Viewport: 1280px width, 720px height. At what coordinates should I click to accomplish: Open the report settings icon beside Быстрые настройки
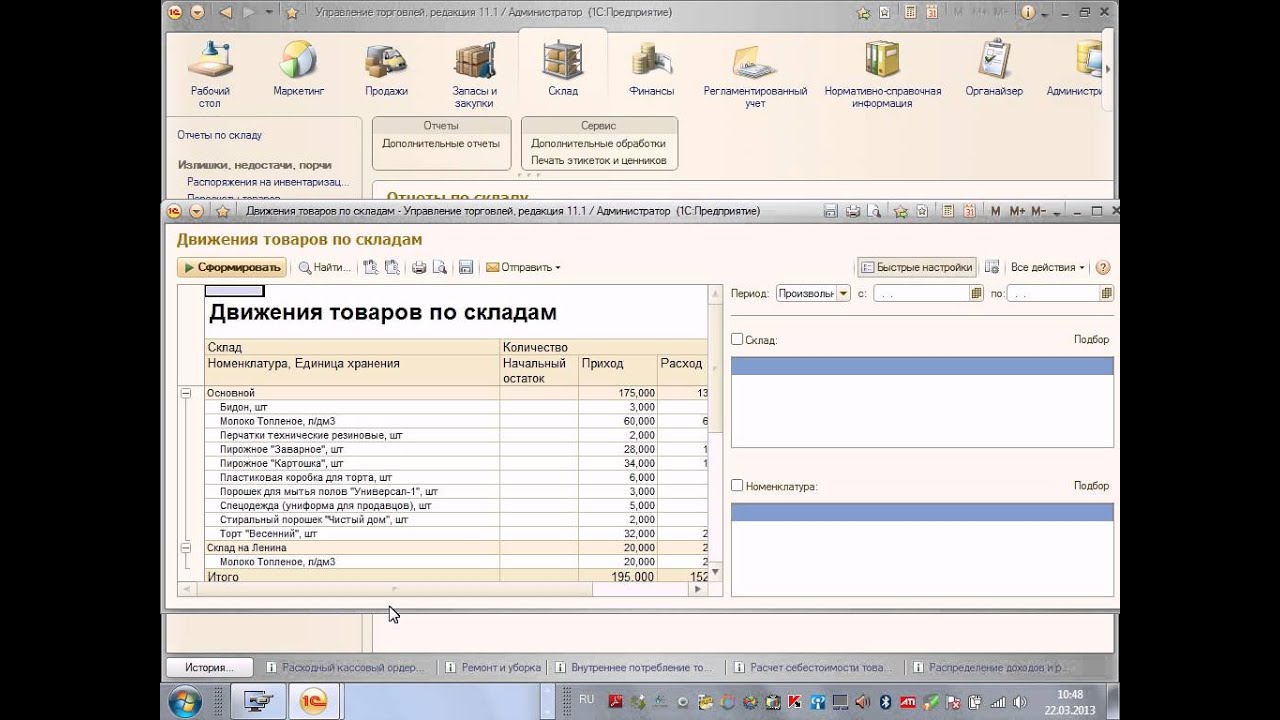992,267
